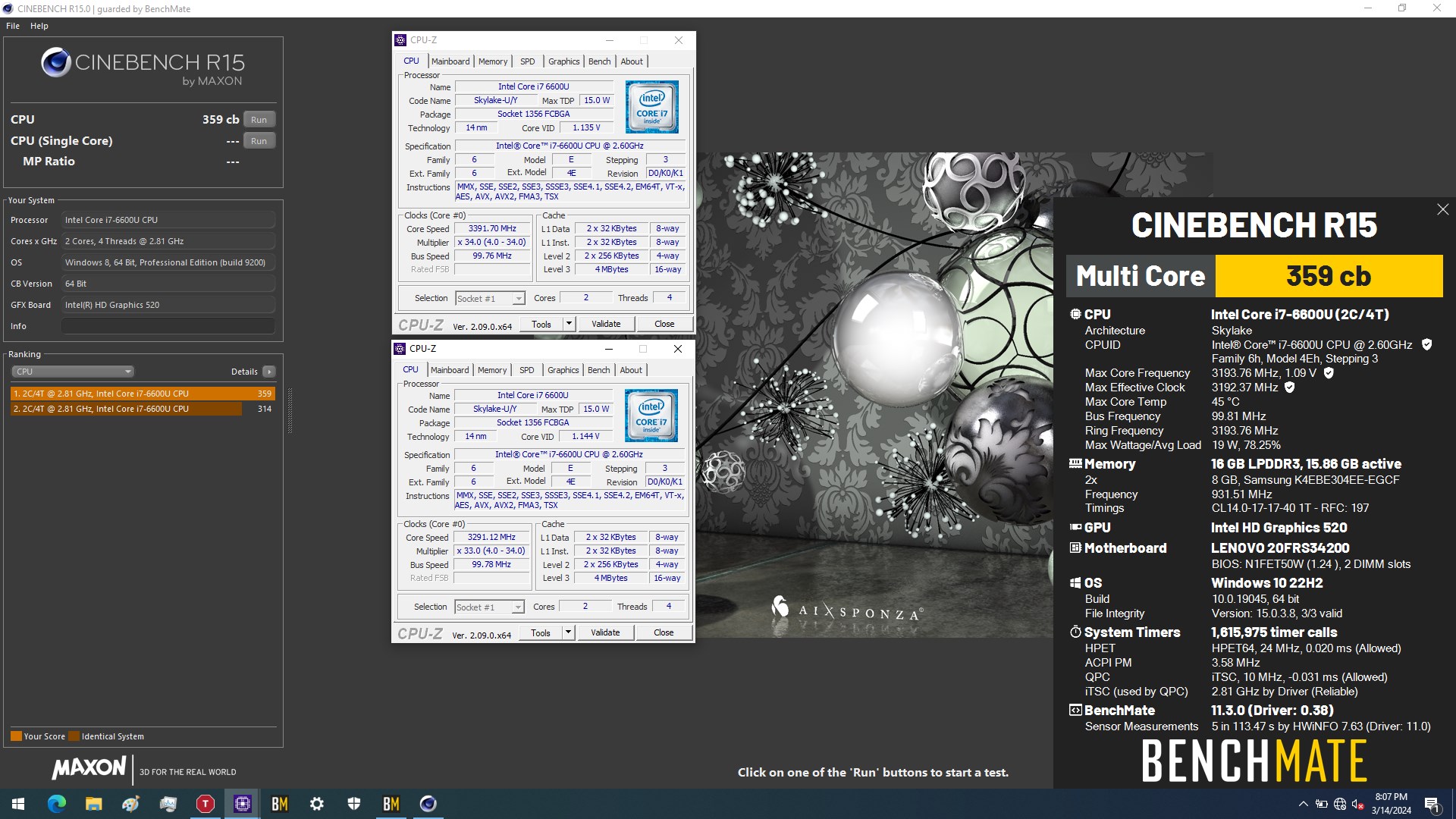Click the Details arrow button in Ranking
Image resolution: width=1456 pixels, height=819 pixels.
coord(269,372)
